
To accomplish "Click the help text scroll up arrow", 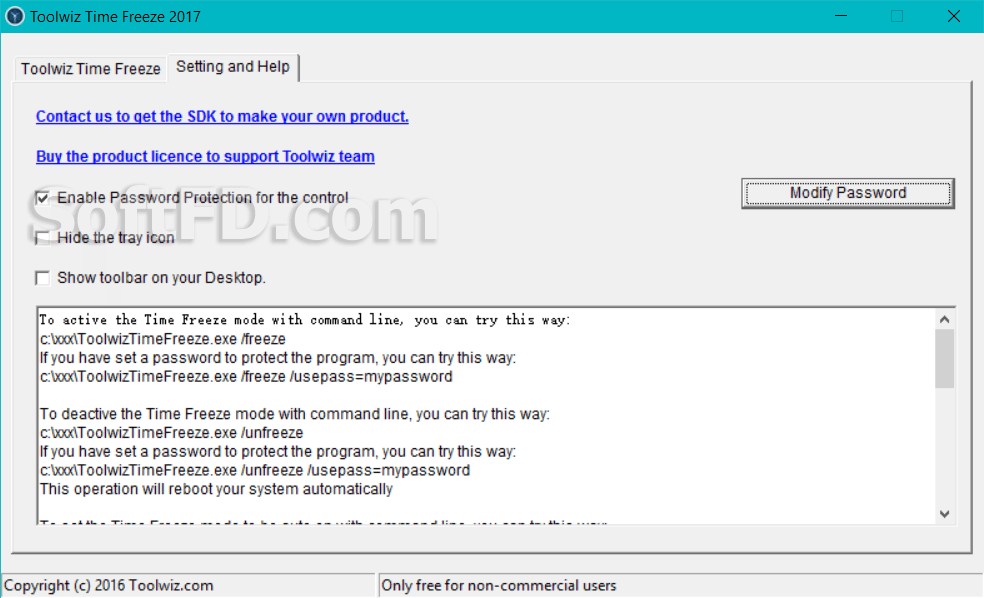I will (944, 319).
